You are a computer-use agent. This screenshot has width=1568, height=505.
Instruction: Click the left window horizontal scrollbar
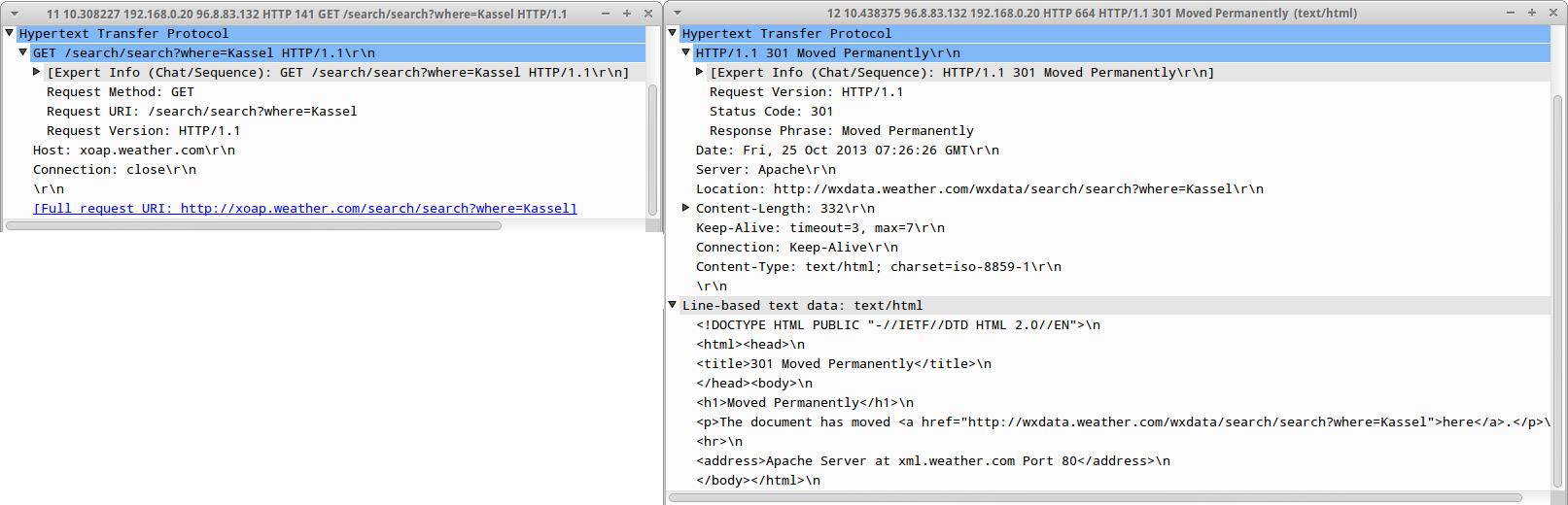[253, 225]
